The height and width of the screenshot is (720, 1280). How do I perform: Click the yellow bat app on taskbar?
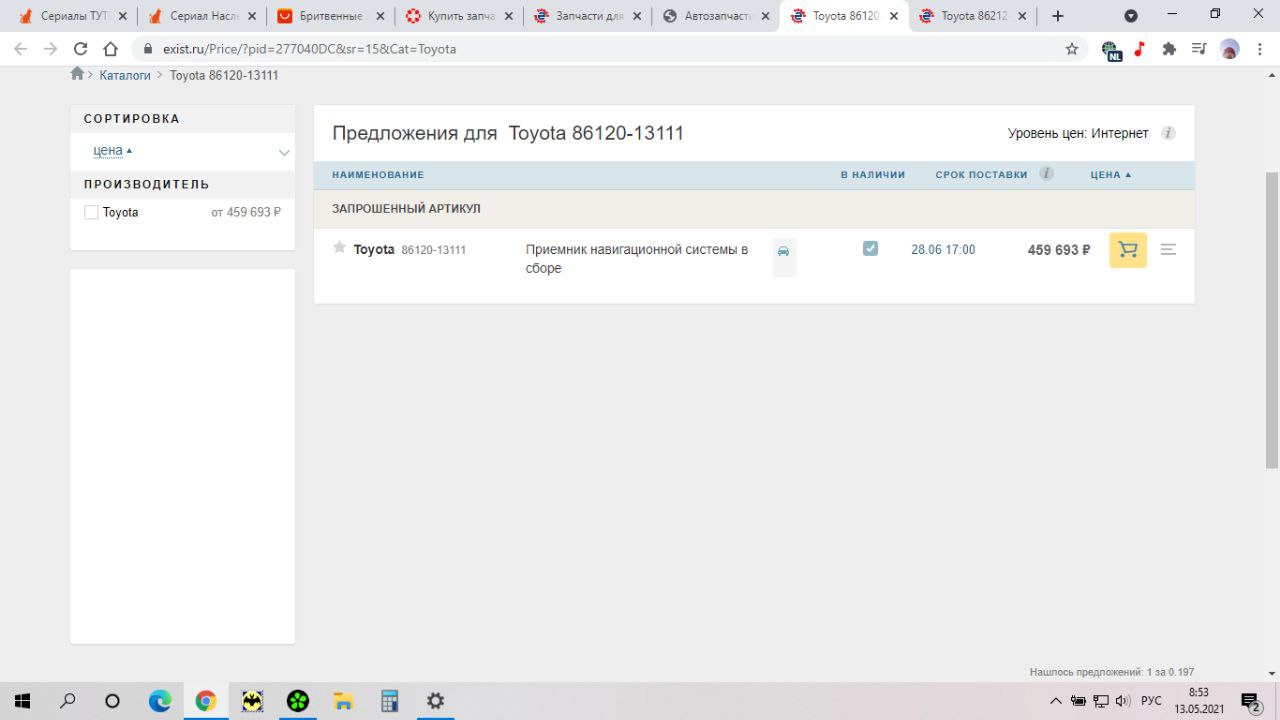click(252, 701)
